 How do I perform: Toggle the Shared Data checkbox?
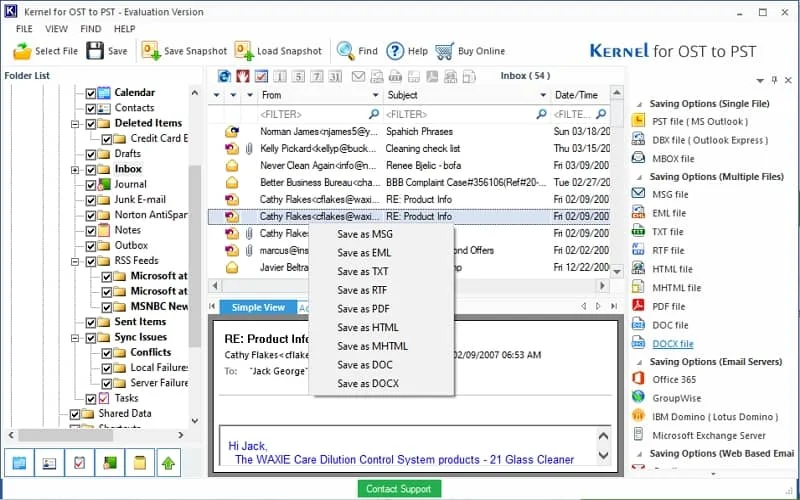(74, 414)
